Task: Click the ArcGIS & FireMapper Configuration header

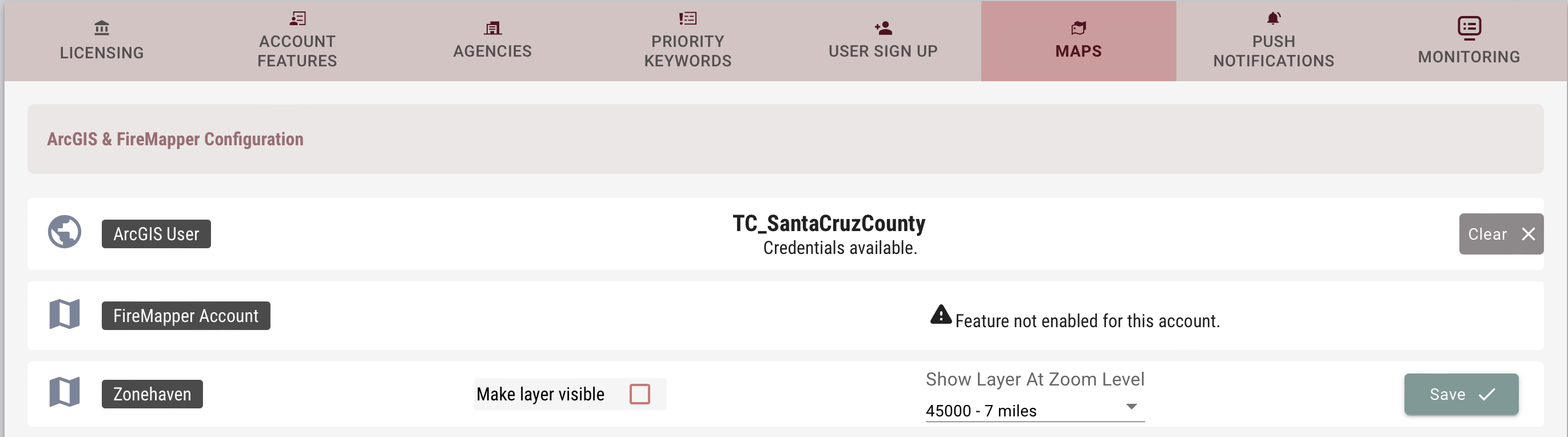Action: pos(176,140)
